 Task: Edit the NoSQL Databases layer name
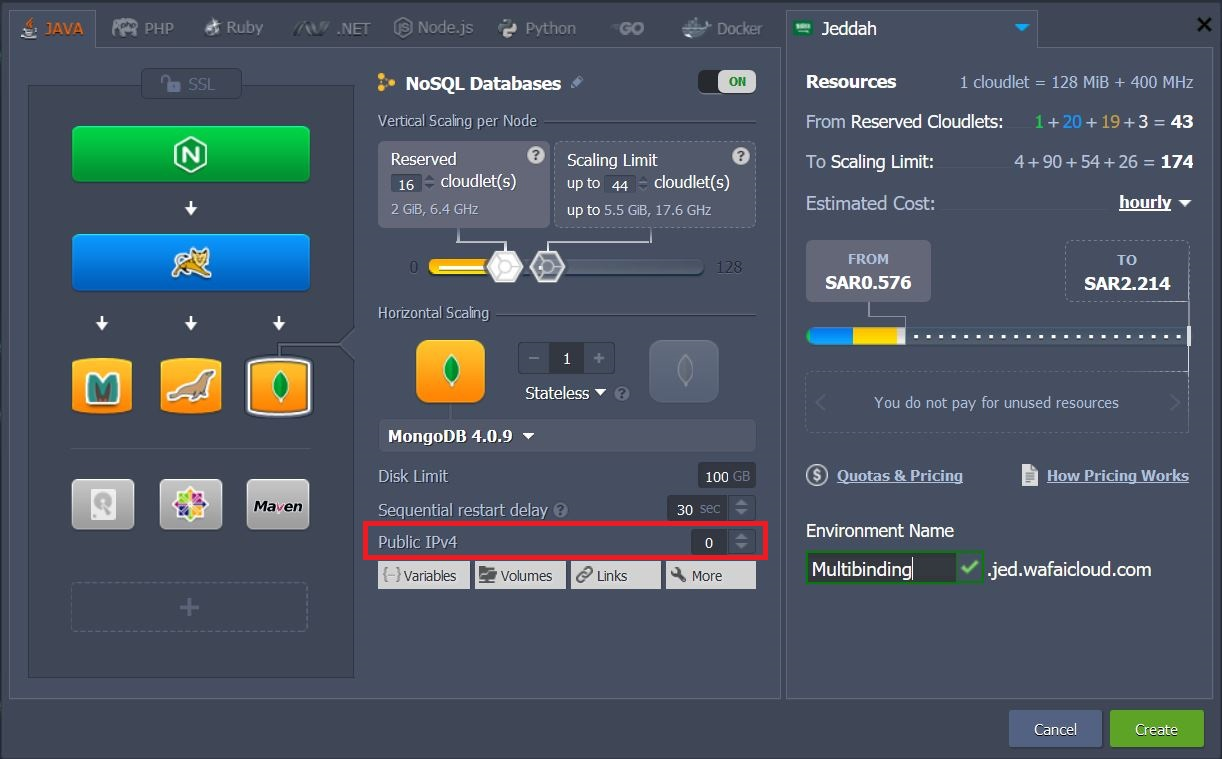point(577,83)
